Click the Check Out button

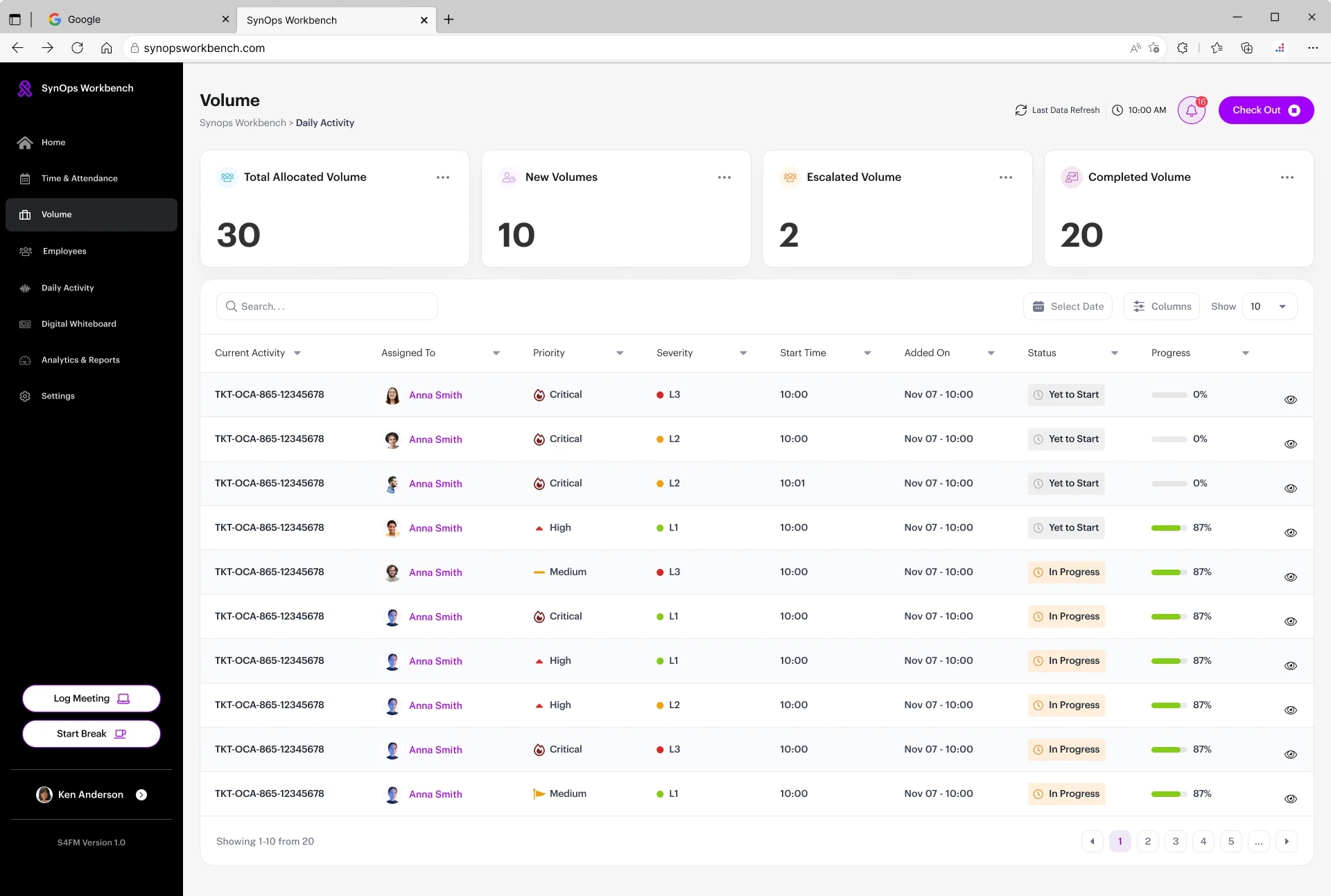click(1266, 110)
